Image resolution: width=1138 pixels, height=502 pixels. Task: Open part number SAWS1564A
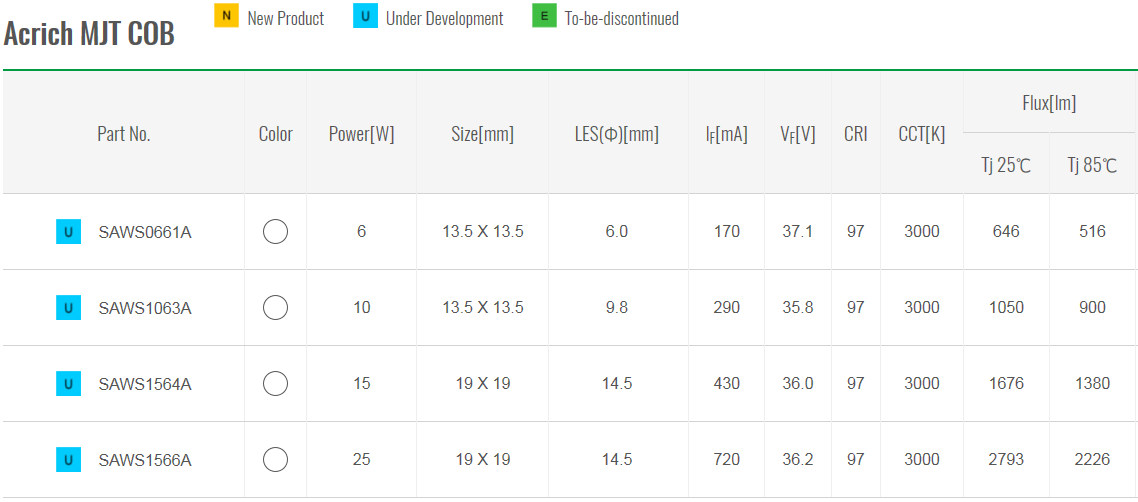(x=145, y=384)
